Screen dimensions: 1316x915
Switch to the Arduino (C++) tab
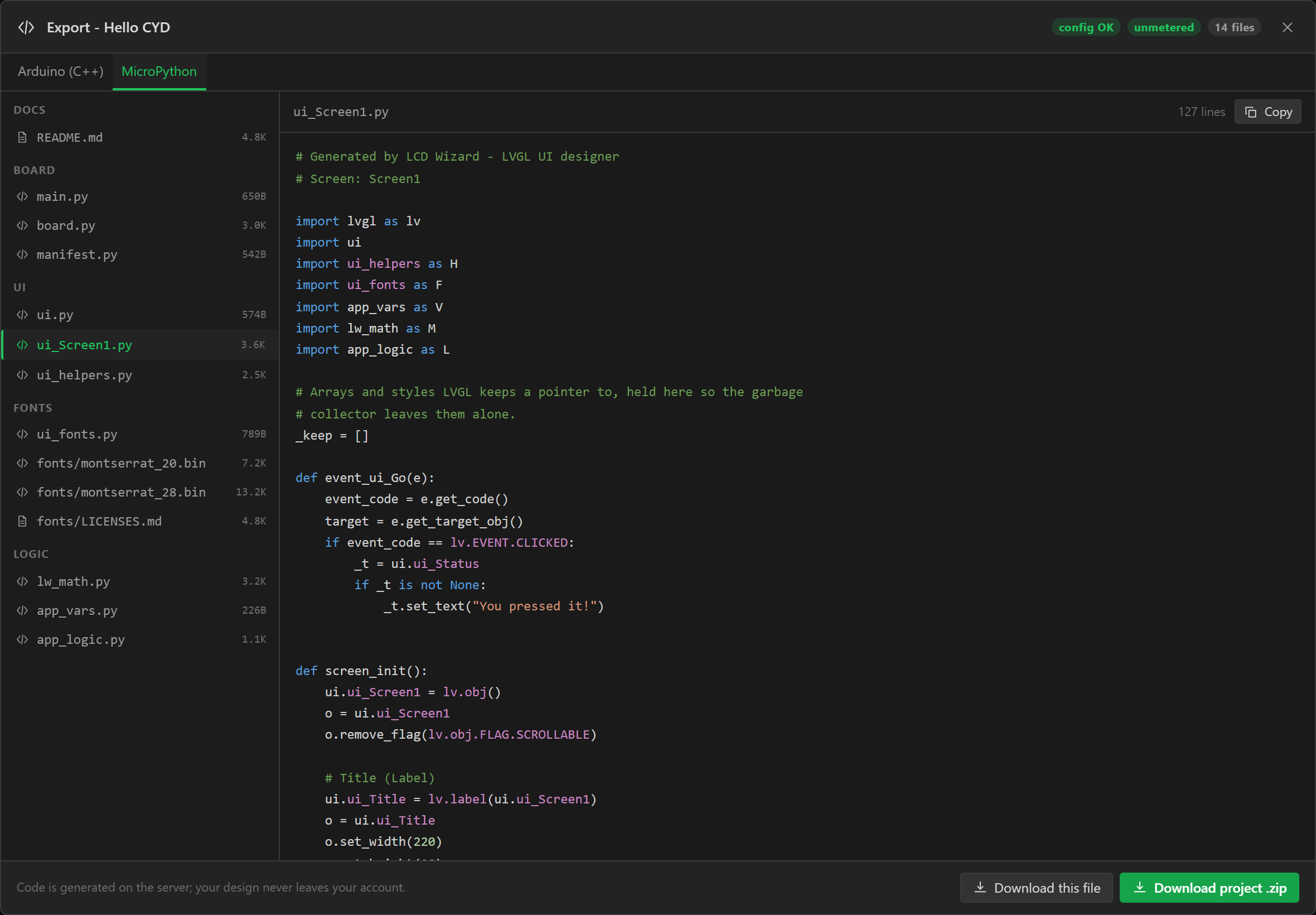coord(61,71)
